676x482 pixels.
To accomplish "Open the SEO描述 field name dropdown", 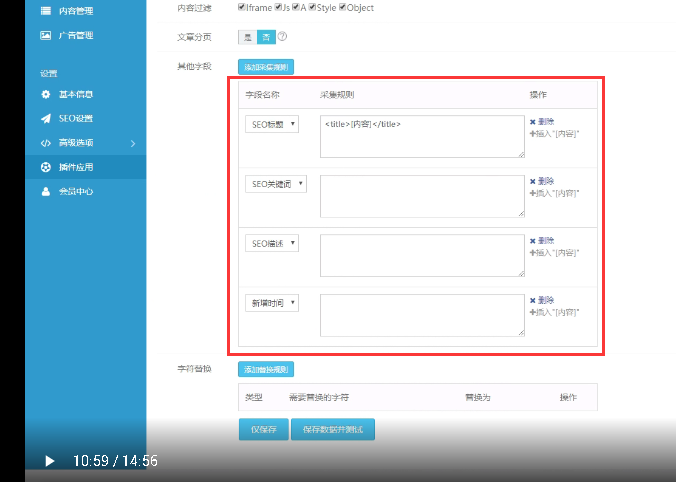I will [272, 243].
